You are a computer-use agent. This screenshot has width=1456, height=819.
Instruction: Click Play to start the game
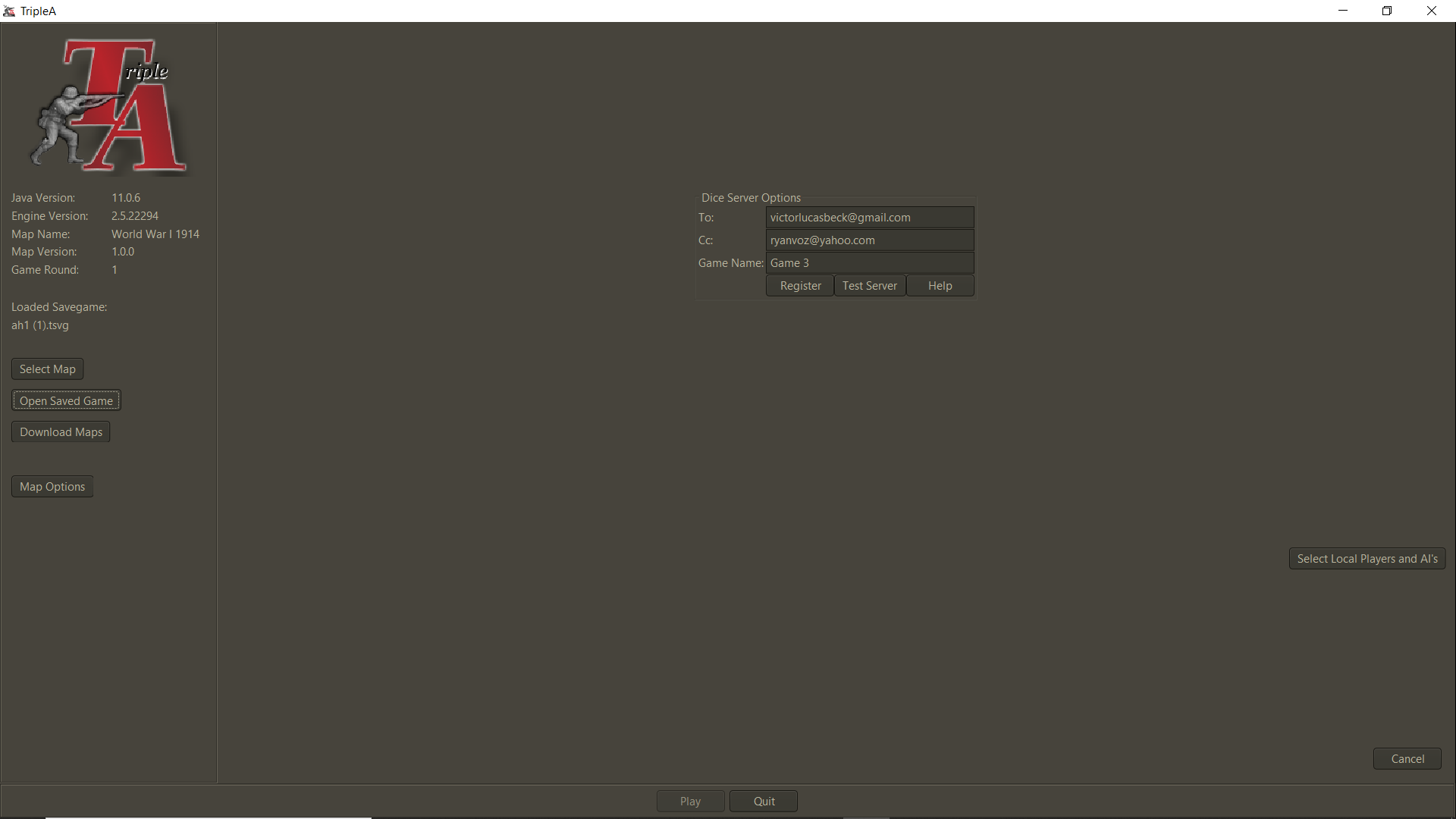[689, 801]
